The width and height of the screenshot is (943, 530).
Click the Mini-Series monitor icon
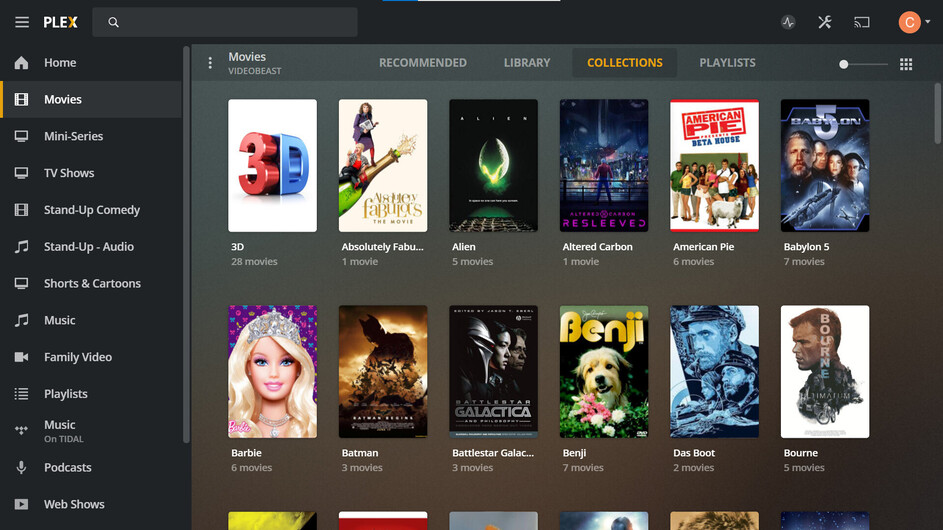(x=21, y=136)
